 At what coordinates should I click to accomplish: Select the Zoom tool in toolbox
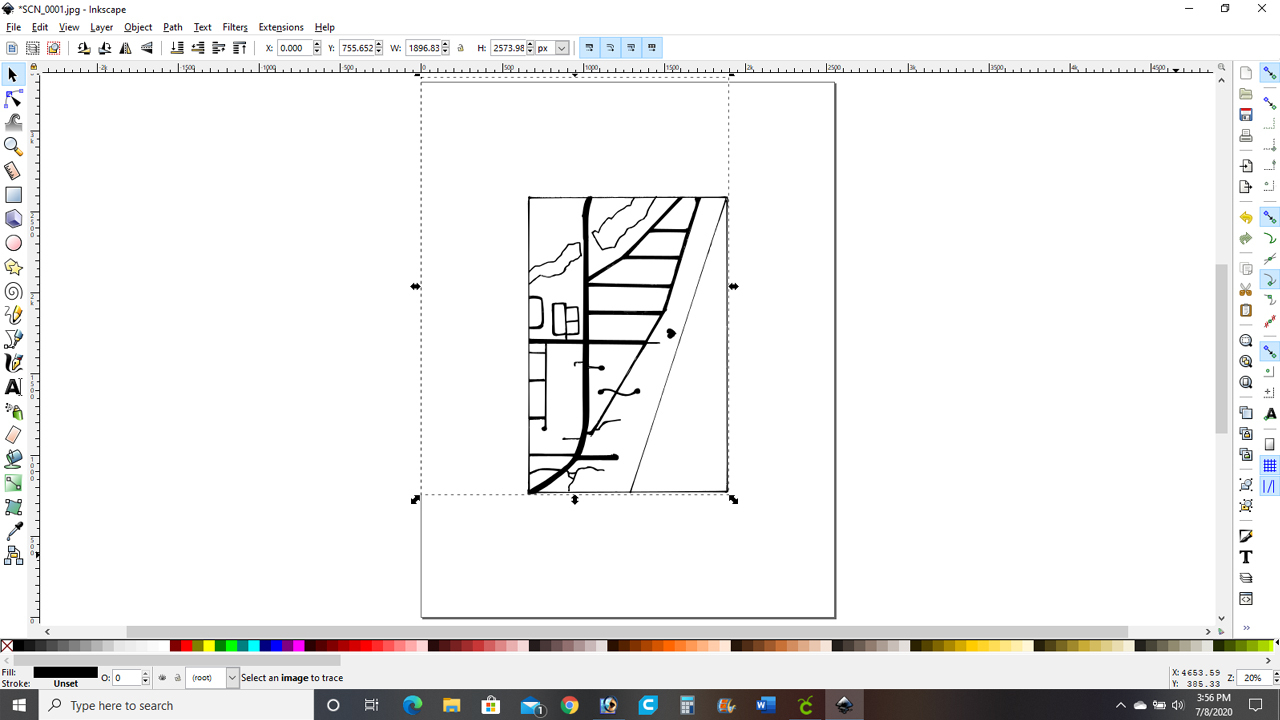(x=14, y=147)
